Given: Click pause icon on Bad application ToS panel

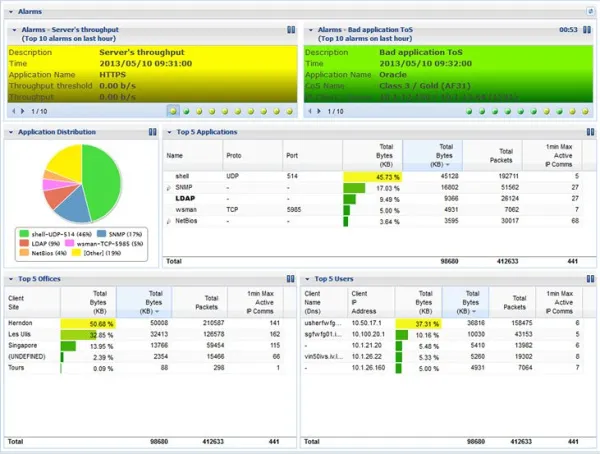Looking at the screenshot, I should (588, 30).
